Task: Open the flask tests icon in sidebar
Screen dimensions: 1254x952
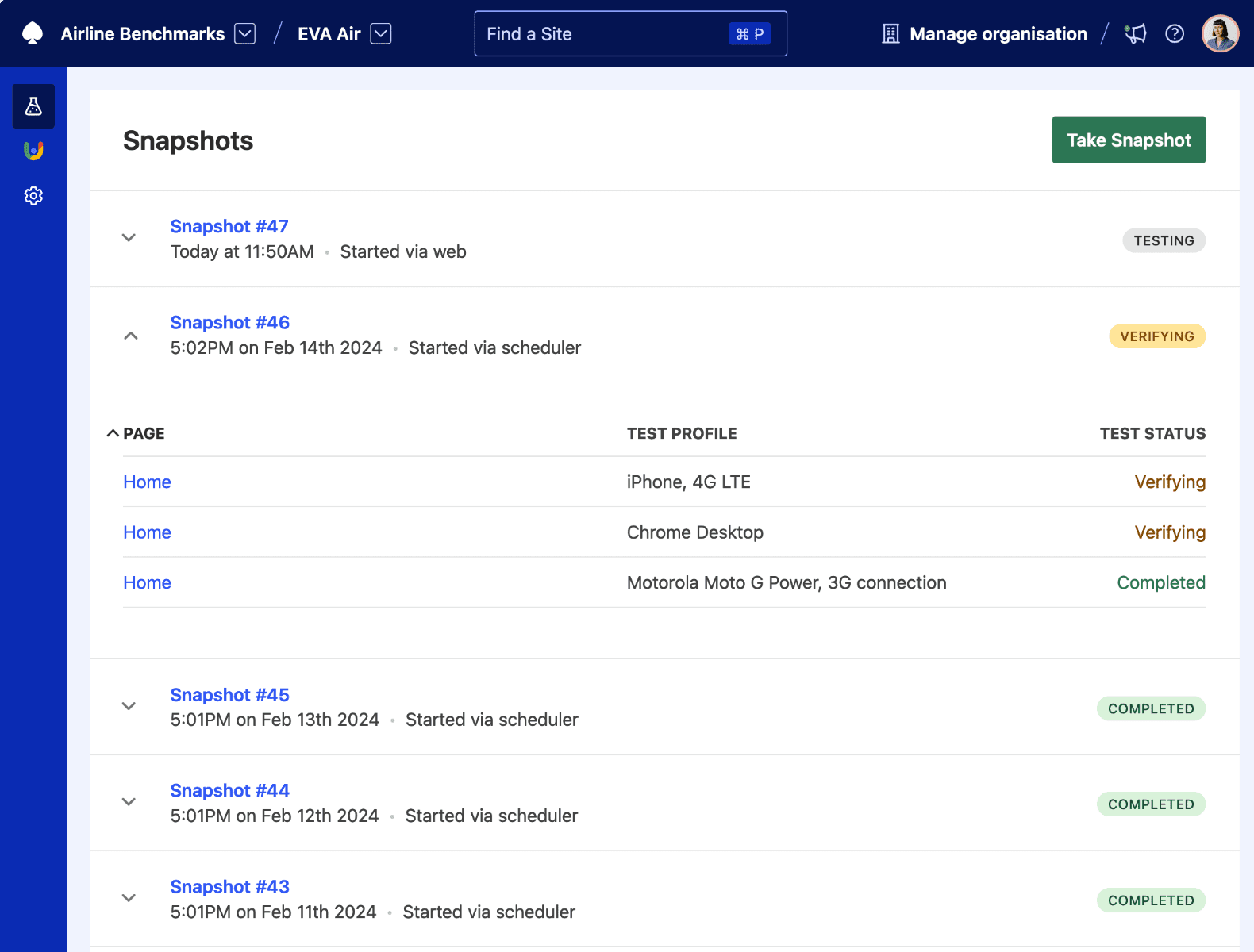Action: tap(33, 106)
